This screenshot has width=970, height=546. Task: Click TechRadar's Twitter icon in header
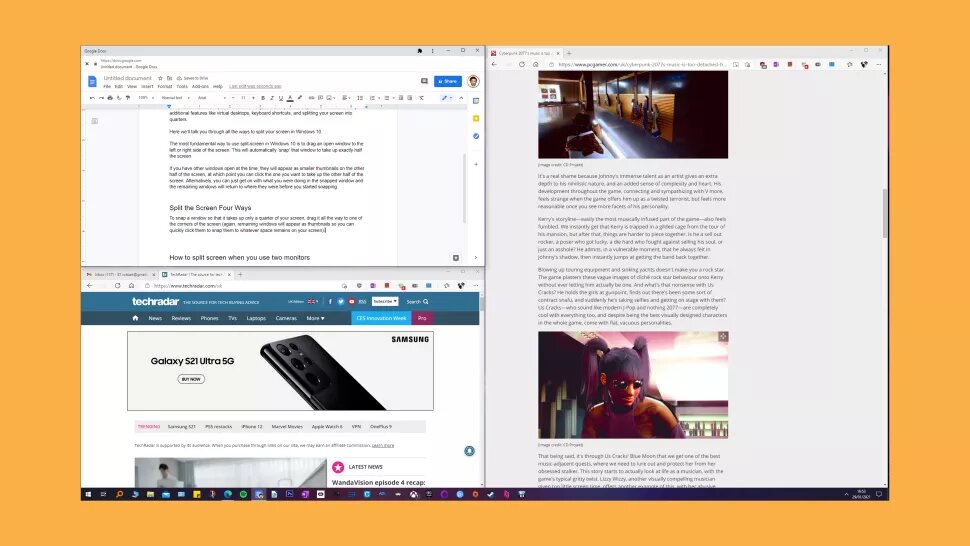click(341, 301)
